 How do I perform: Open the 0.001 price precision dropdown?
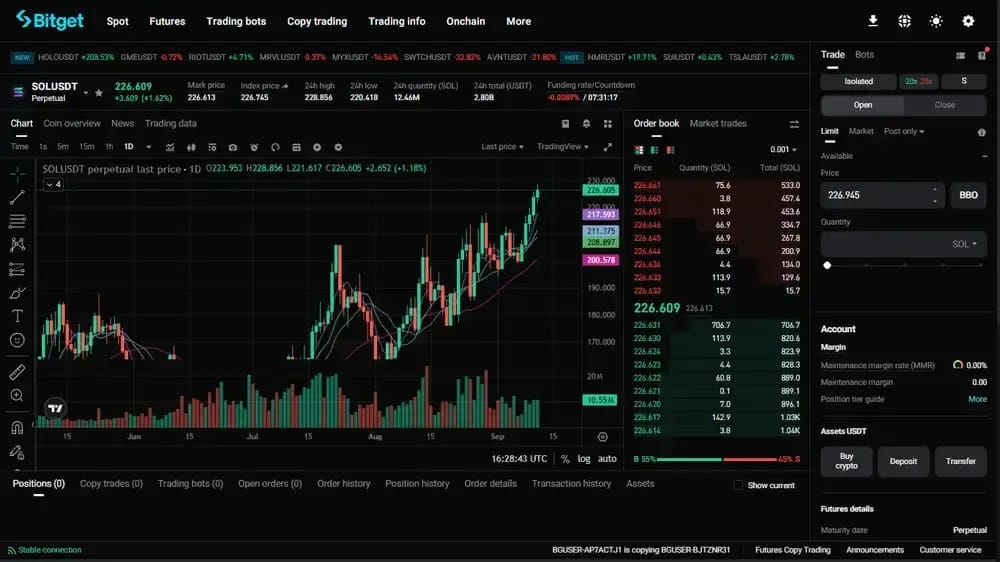783,149
